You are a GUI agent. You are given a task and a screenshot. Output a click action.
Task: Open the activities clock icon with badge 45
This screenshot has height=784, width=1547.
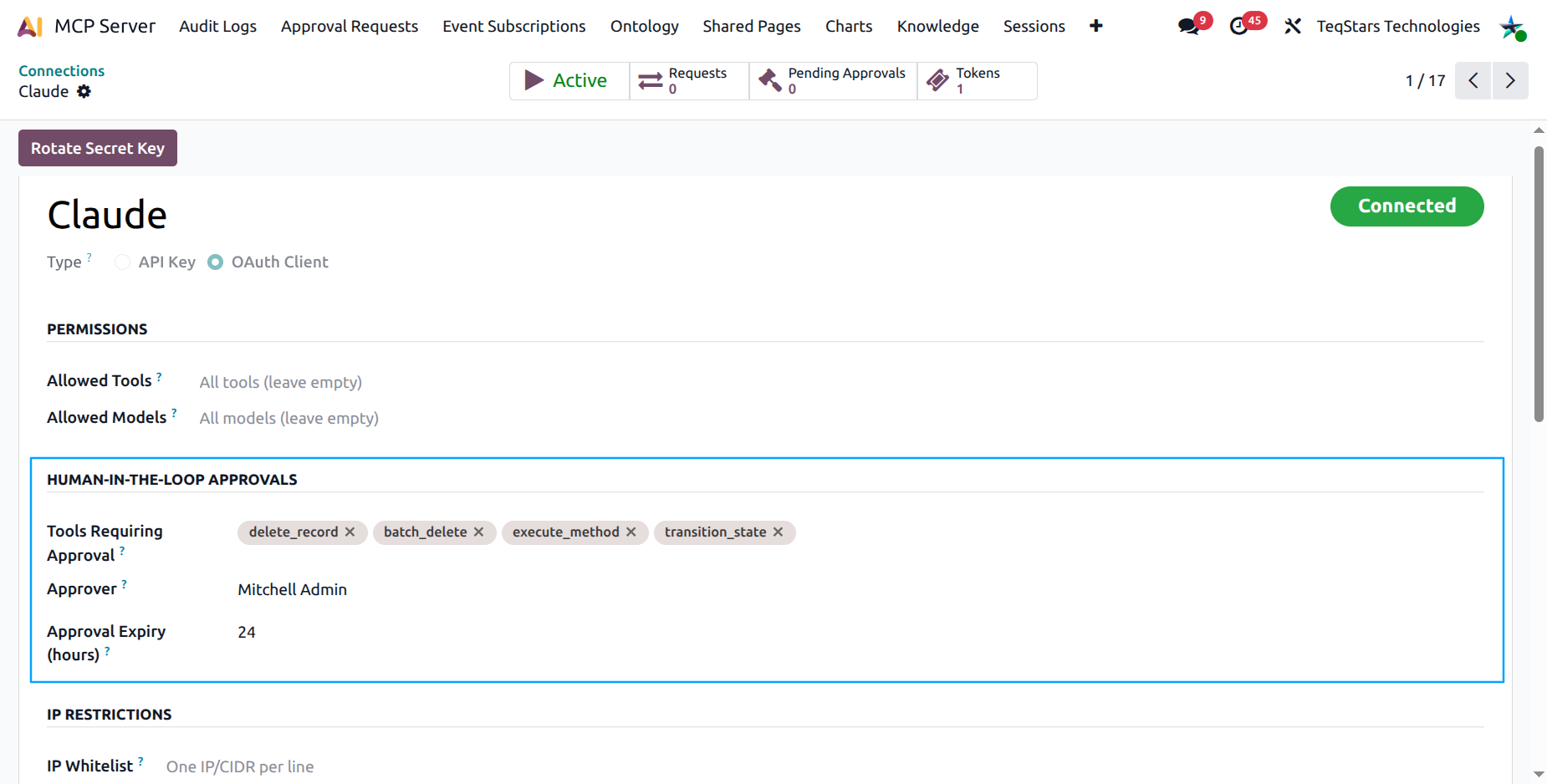click(x=1238, y=27)
